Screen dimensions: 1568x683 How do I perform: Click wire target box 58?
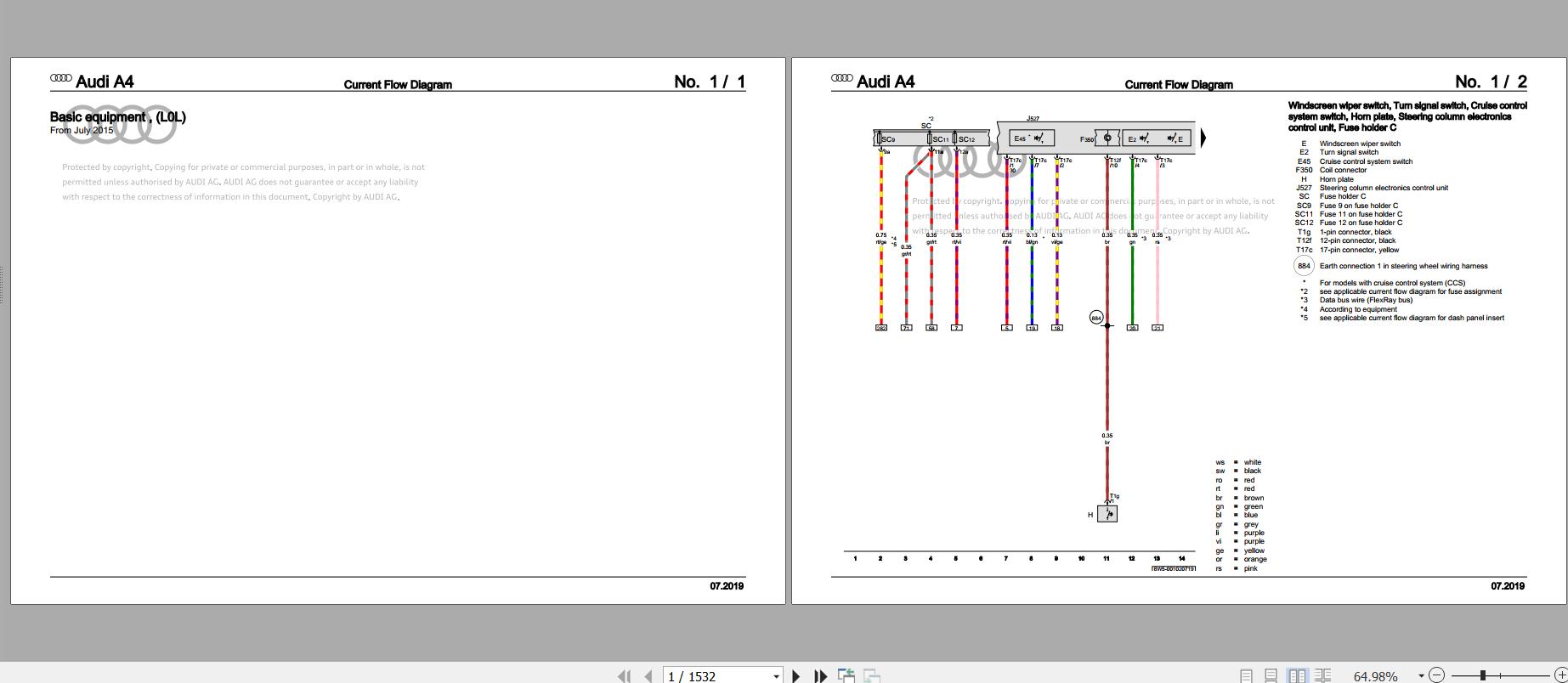[x=931, y=328]
